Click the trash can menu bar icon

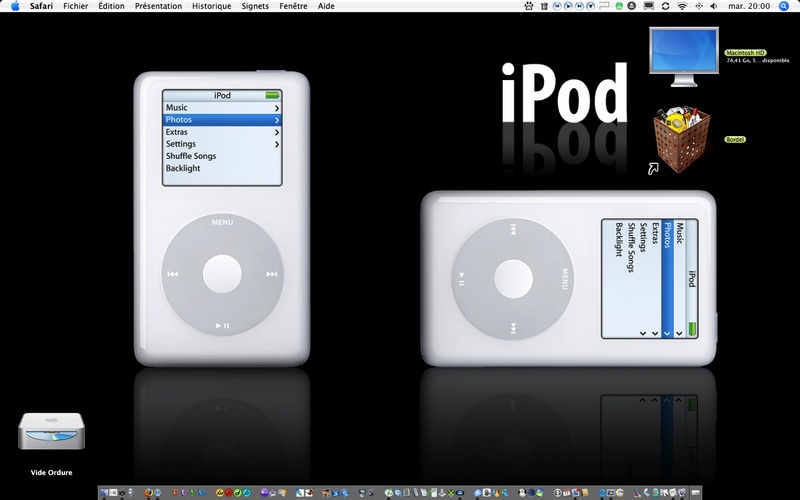click(x=544, y=6)
